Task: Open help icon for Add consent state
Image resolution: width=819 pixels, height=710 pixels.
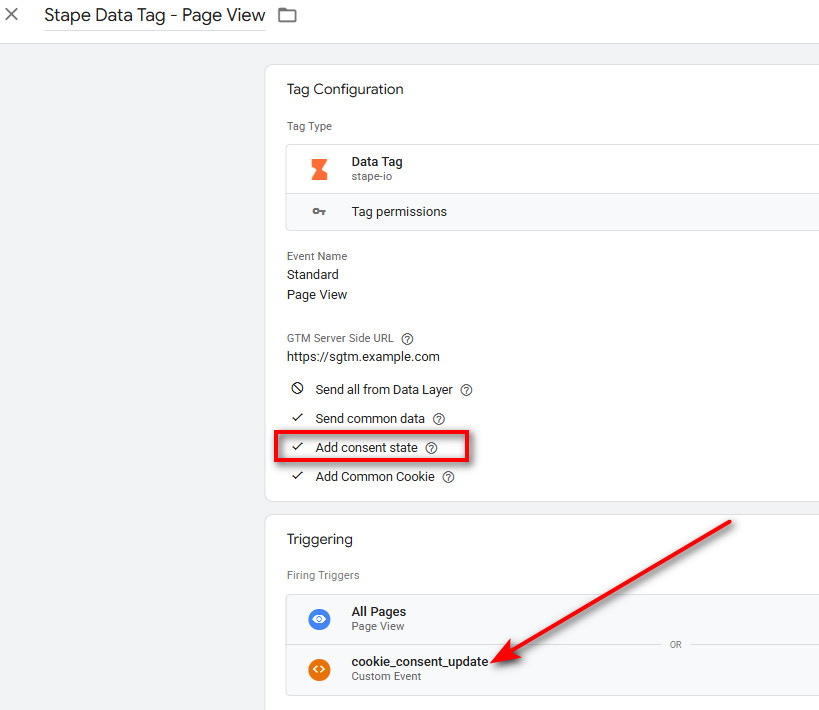Action: point(431,448)
